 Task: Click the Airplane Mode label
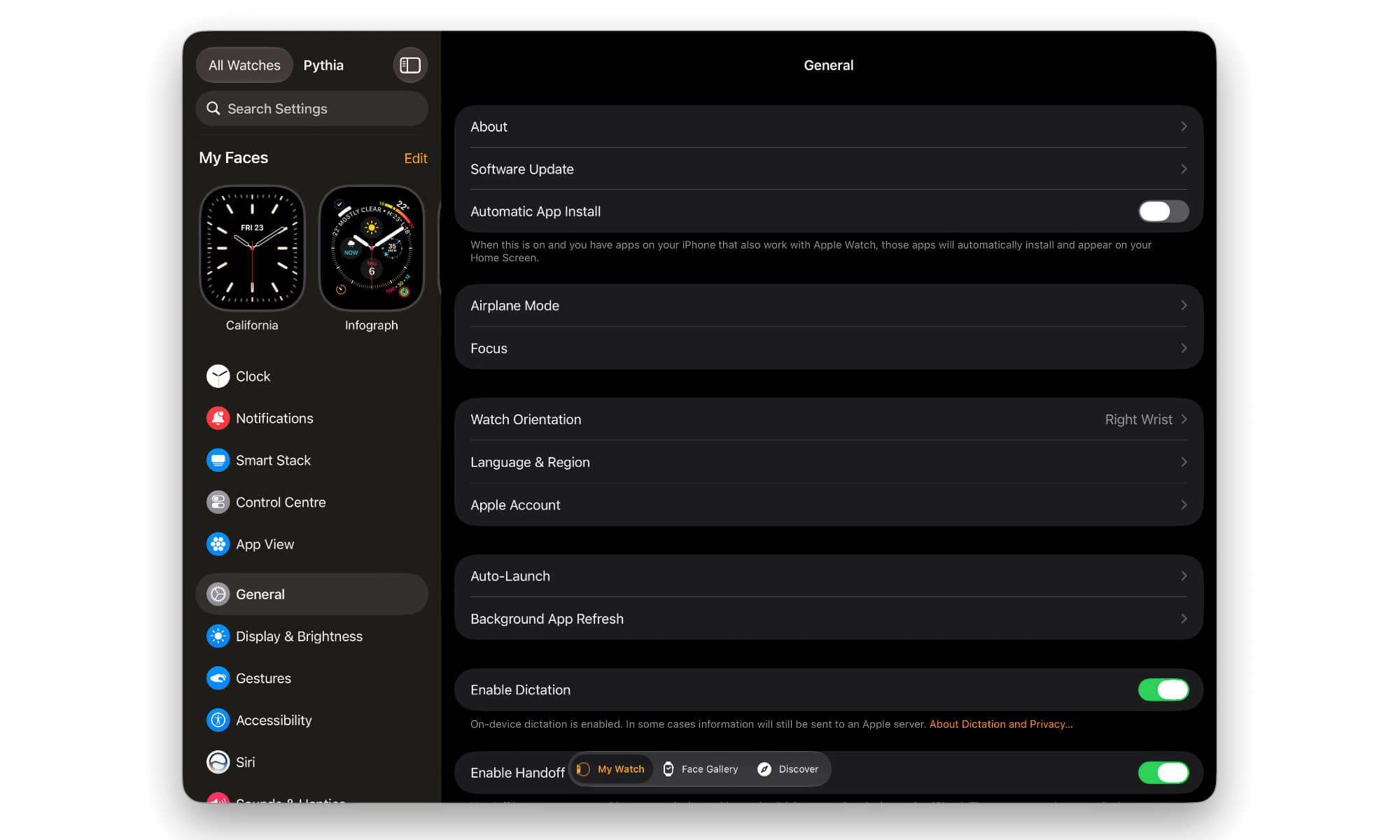tap(514, 306)
